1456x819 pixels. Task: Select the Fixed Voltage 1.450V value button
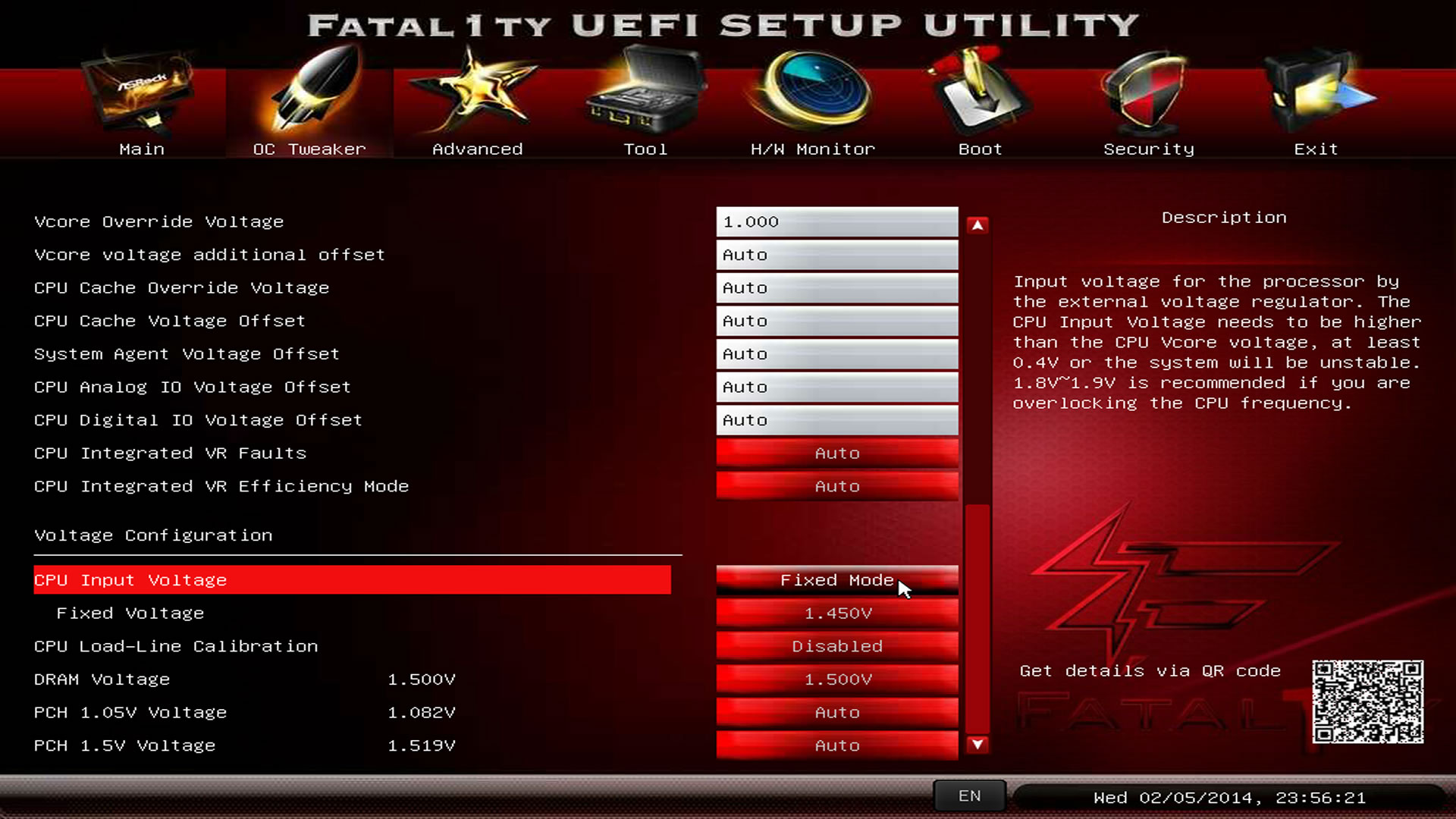pyautogui.click(x=836, y=613)
